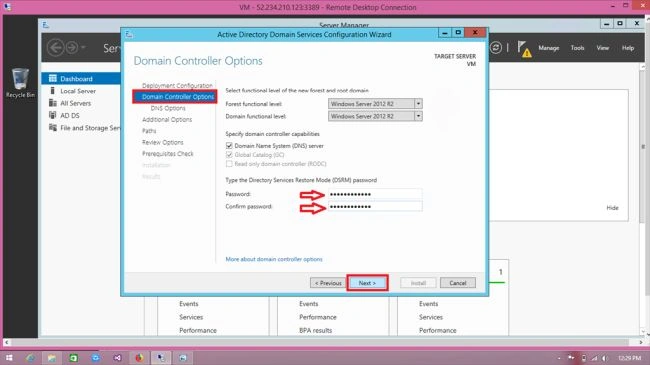The height and width of the screenshot is (365, 650).
Task: Open Forest functional level dropdown
Action: click(x=418, y=104)
